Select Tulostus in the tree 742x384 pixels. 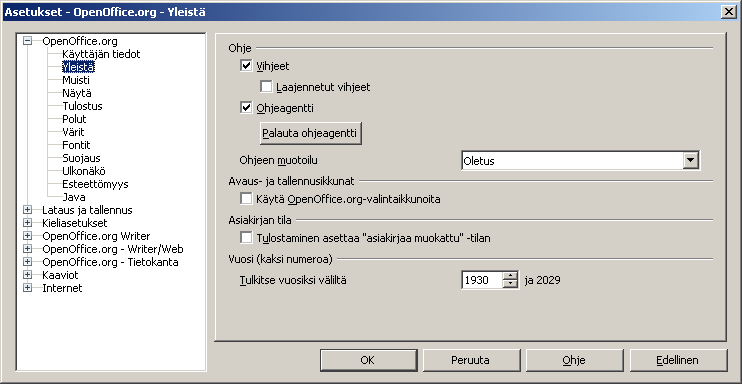coord(82,106)
